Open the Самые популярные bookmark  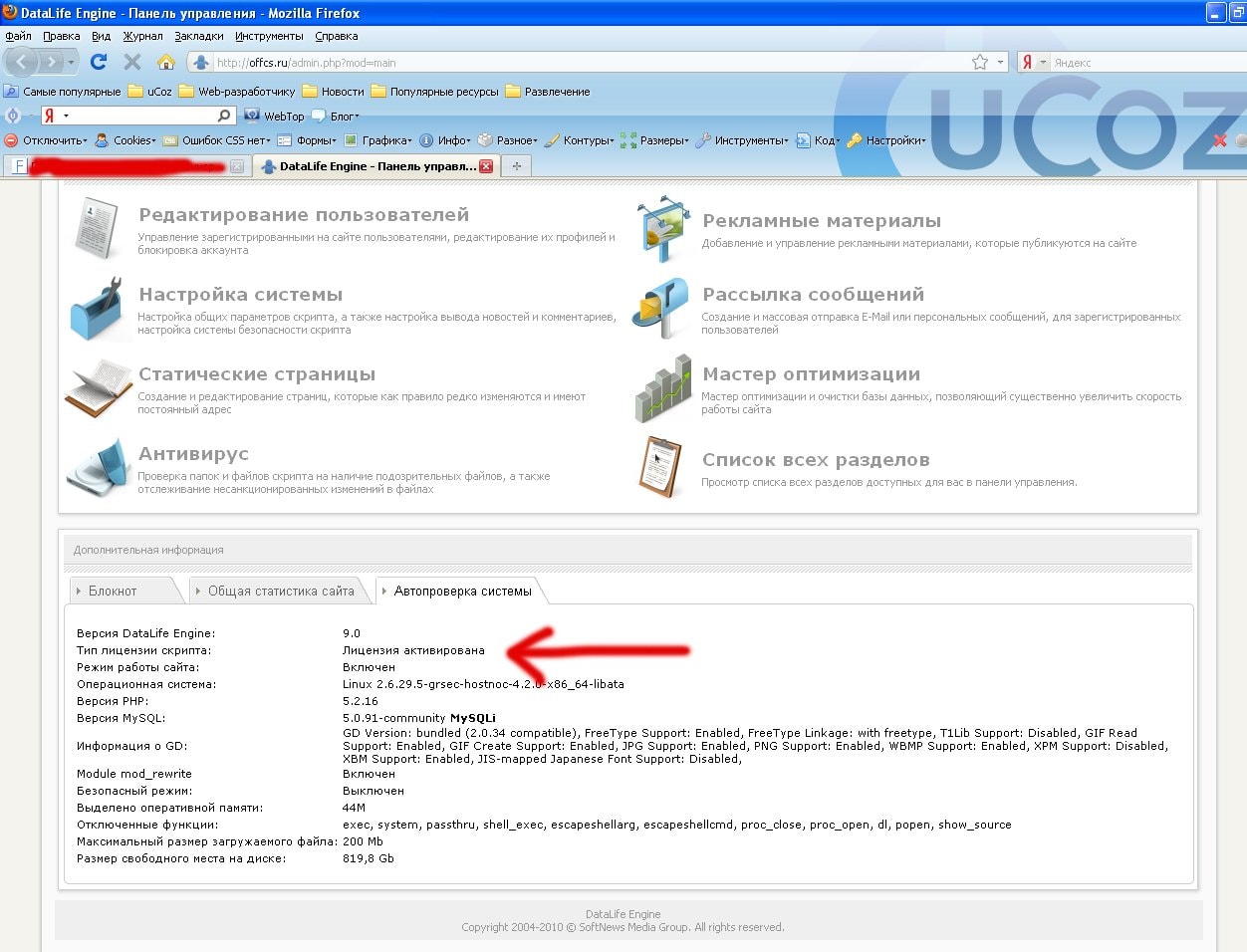[63, 91]
